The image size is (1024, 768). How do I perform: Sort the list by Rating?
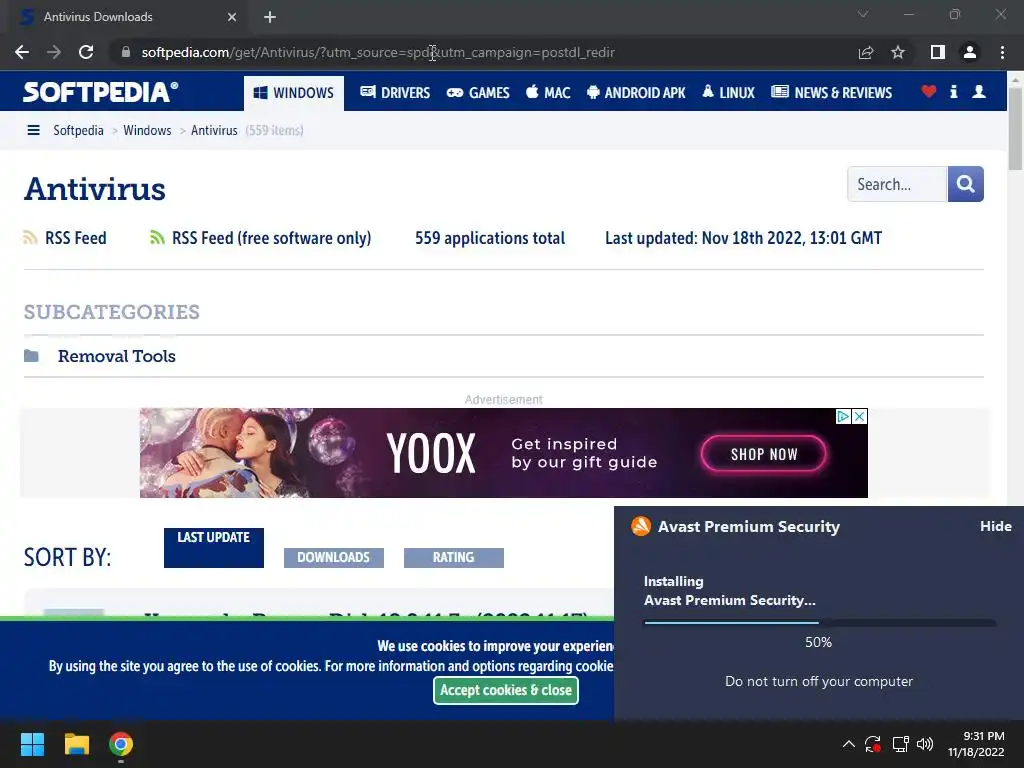[x=454, y=558]
